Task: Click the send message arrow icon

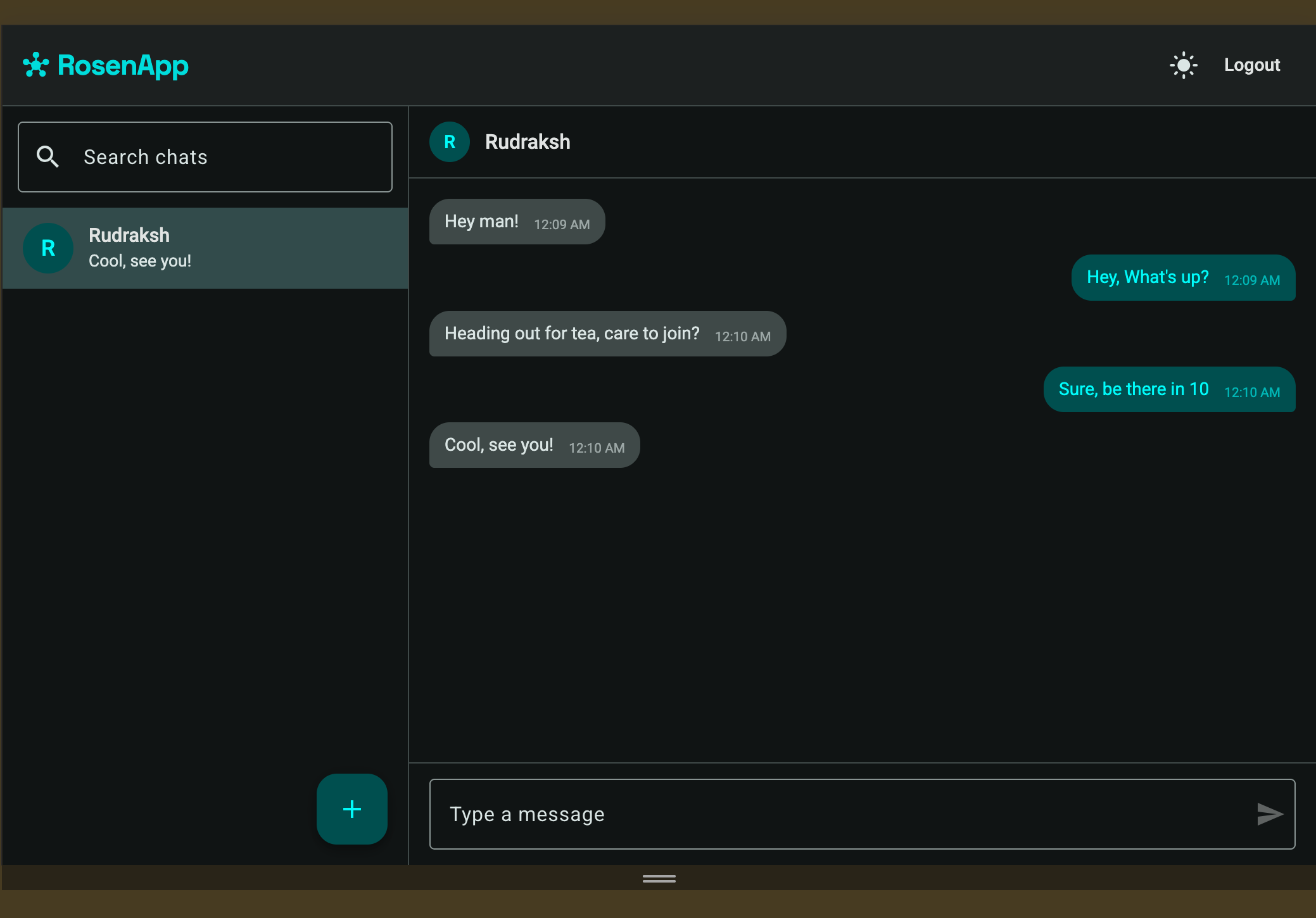Action: pos(1269,814)
